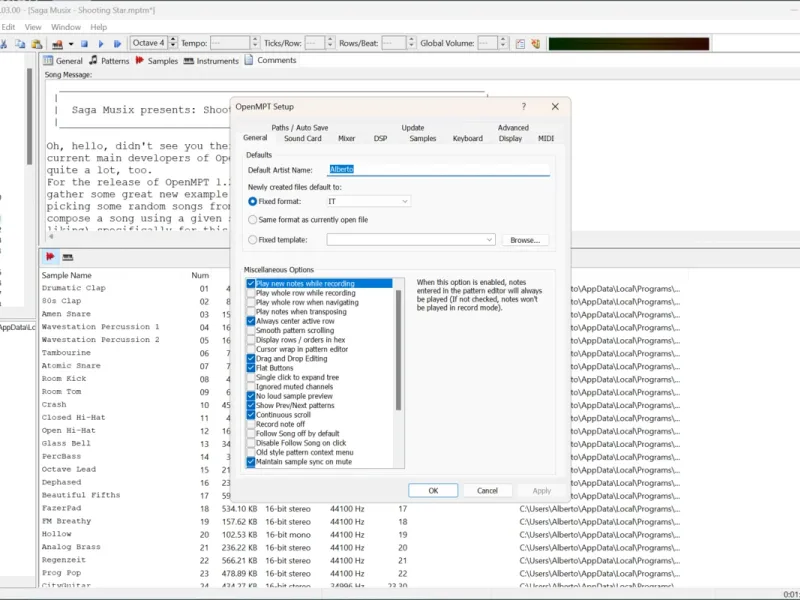Select Same format as currently open file
The height and width of the screenshot is (600, 800).
pos(252,220)
